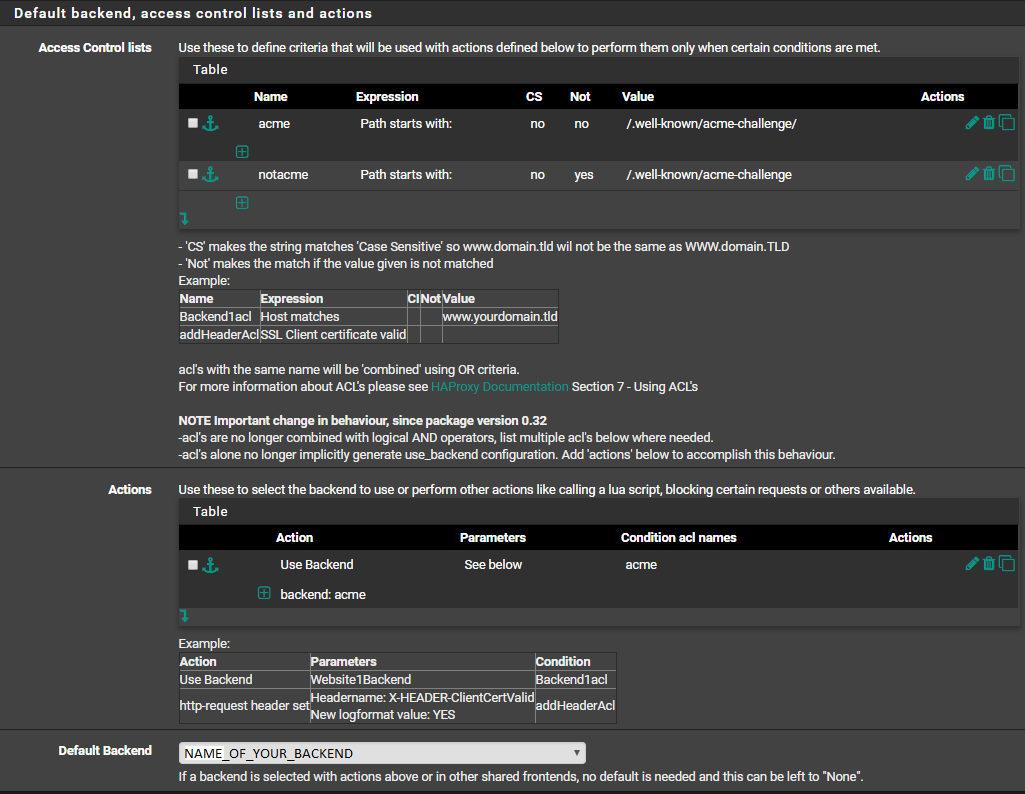Expand details under acme ACL row

coord(242,151)
